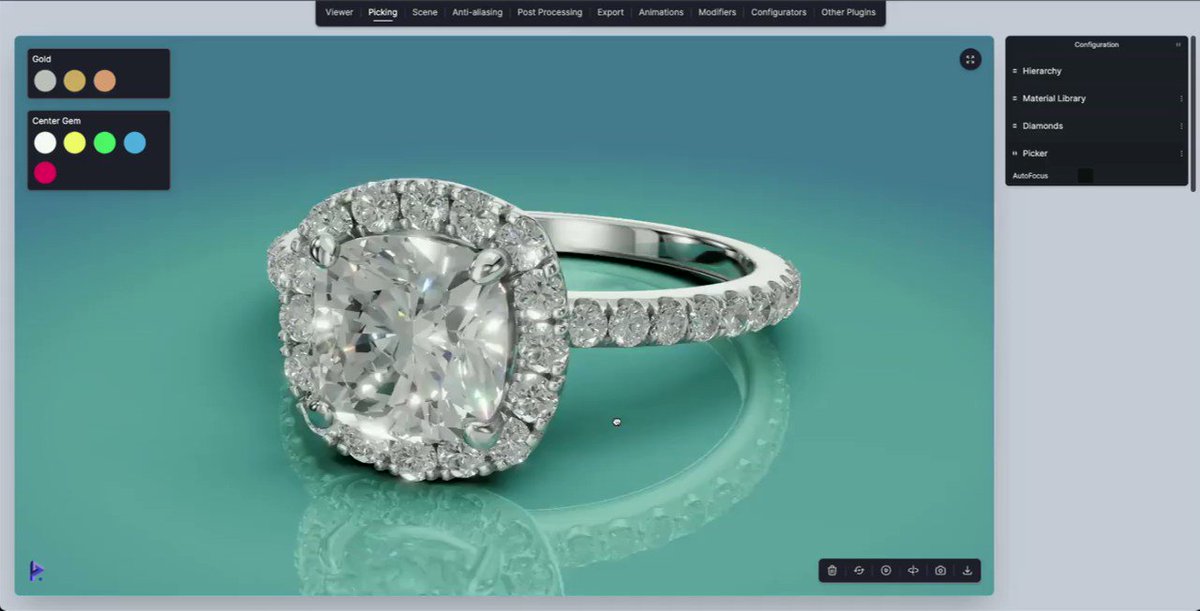Open the Configurators tab
Viewport: 1200px width, 611px height.
[x=779, y=13]
